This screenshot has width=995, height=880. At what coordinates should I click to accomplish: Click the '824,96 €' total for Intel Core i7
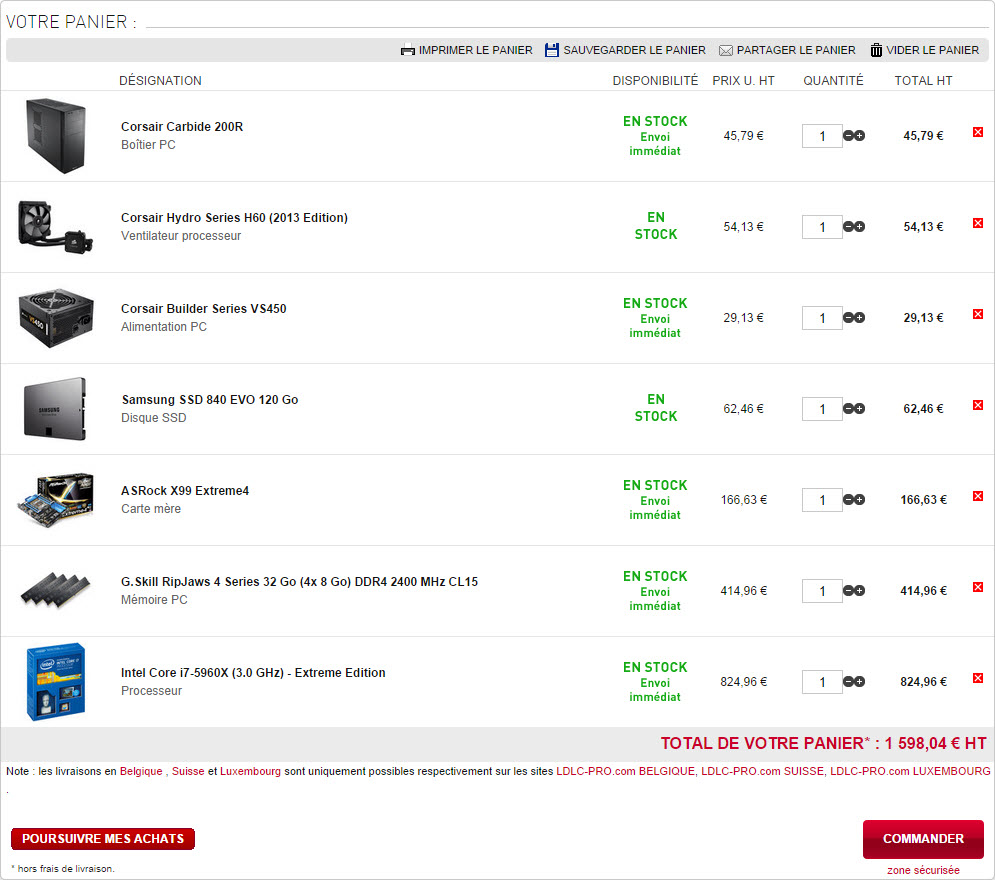pyautogui.click(x=923, y=682)
